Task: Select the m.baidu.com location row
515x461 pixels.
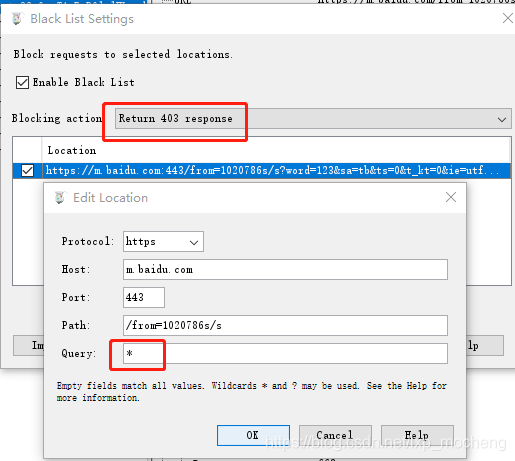Action: (x=262, y=171)
